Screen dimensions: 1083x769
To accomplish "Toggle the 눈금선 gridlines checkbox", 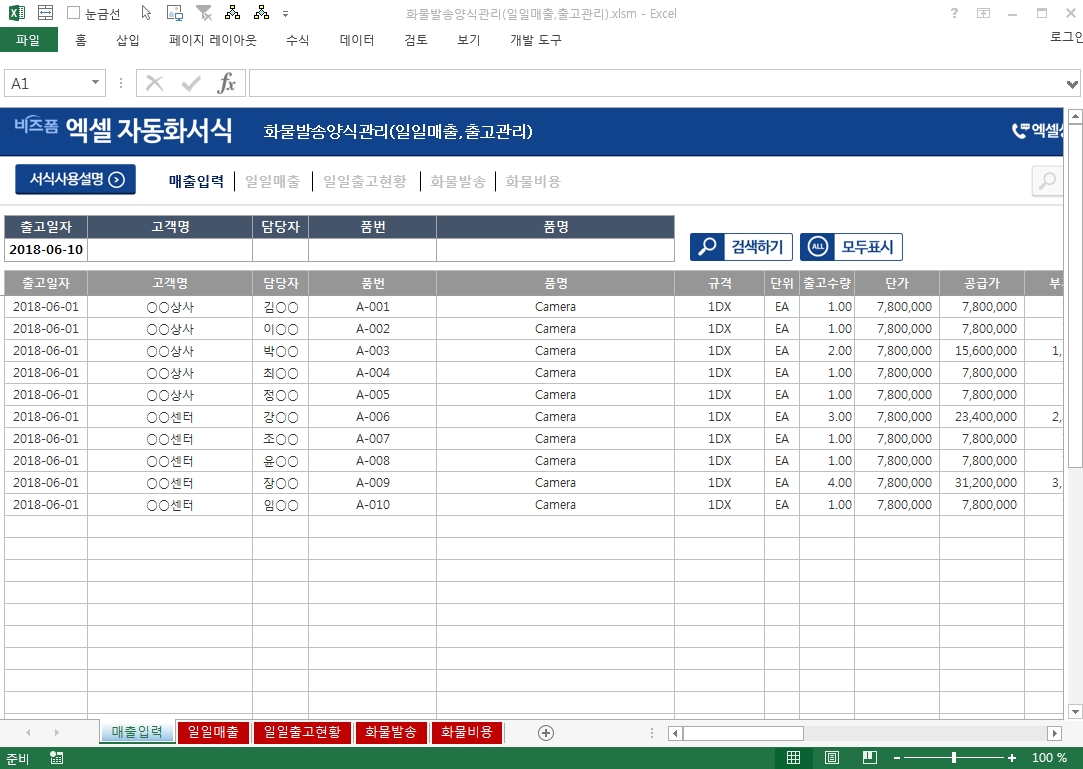I will (x=74, y=14).
